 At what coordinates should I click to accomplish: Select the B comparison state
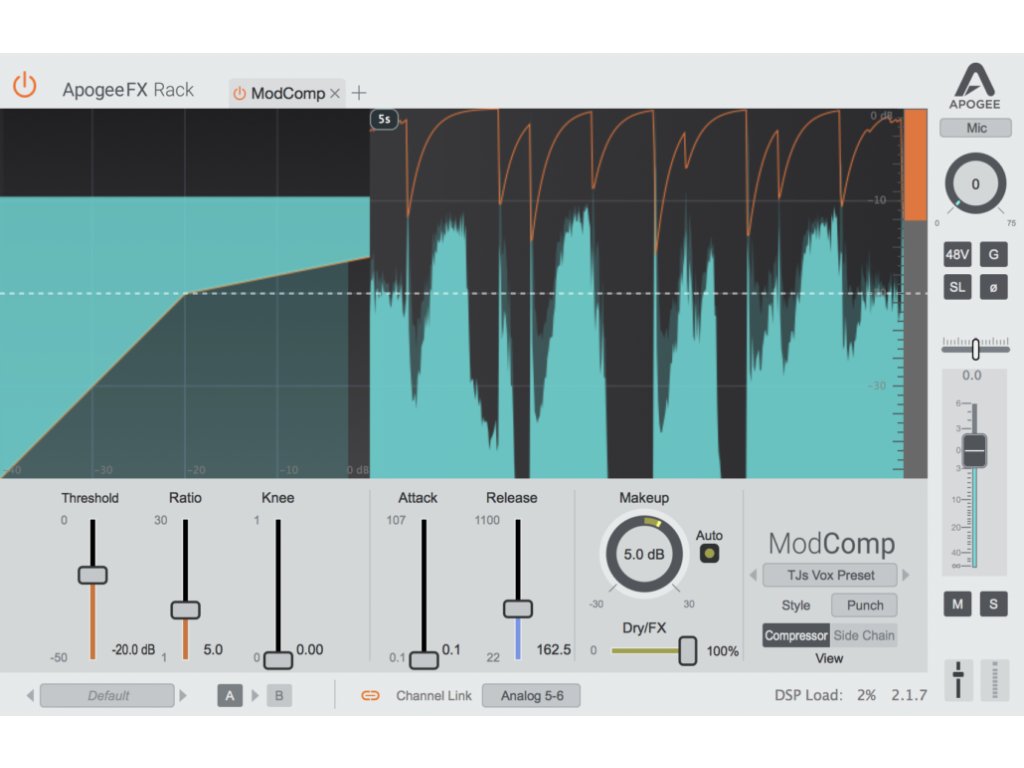(279, 696)
